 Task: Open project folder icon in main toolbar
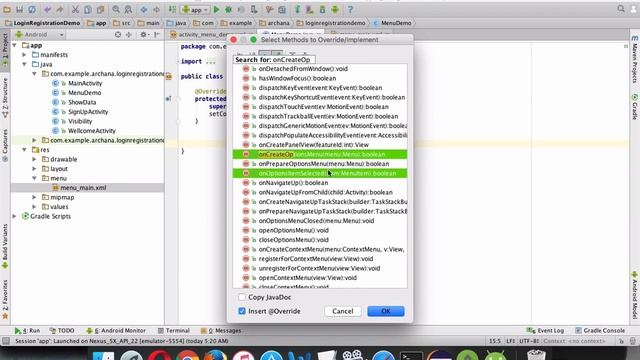7,9
